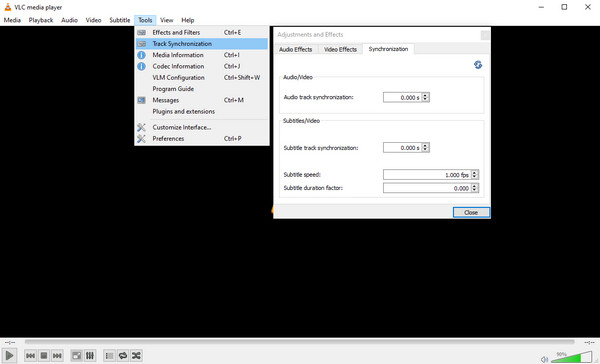This screenshot has height=364, width=600.
Task: Open the Audio menu
Action: click(69, 20)
